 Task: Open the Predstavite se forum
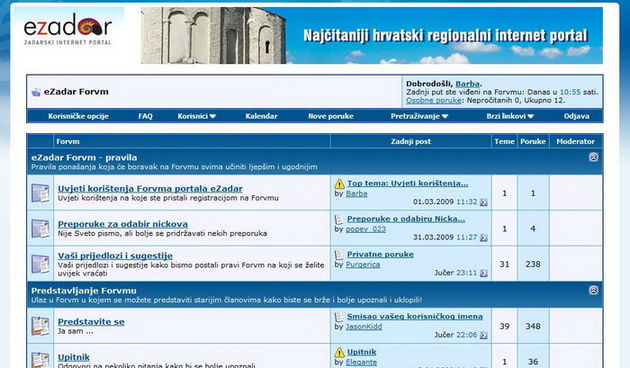point(91,321)
